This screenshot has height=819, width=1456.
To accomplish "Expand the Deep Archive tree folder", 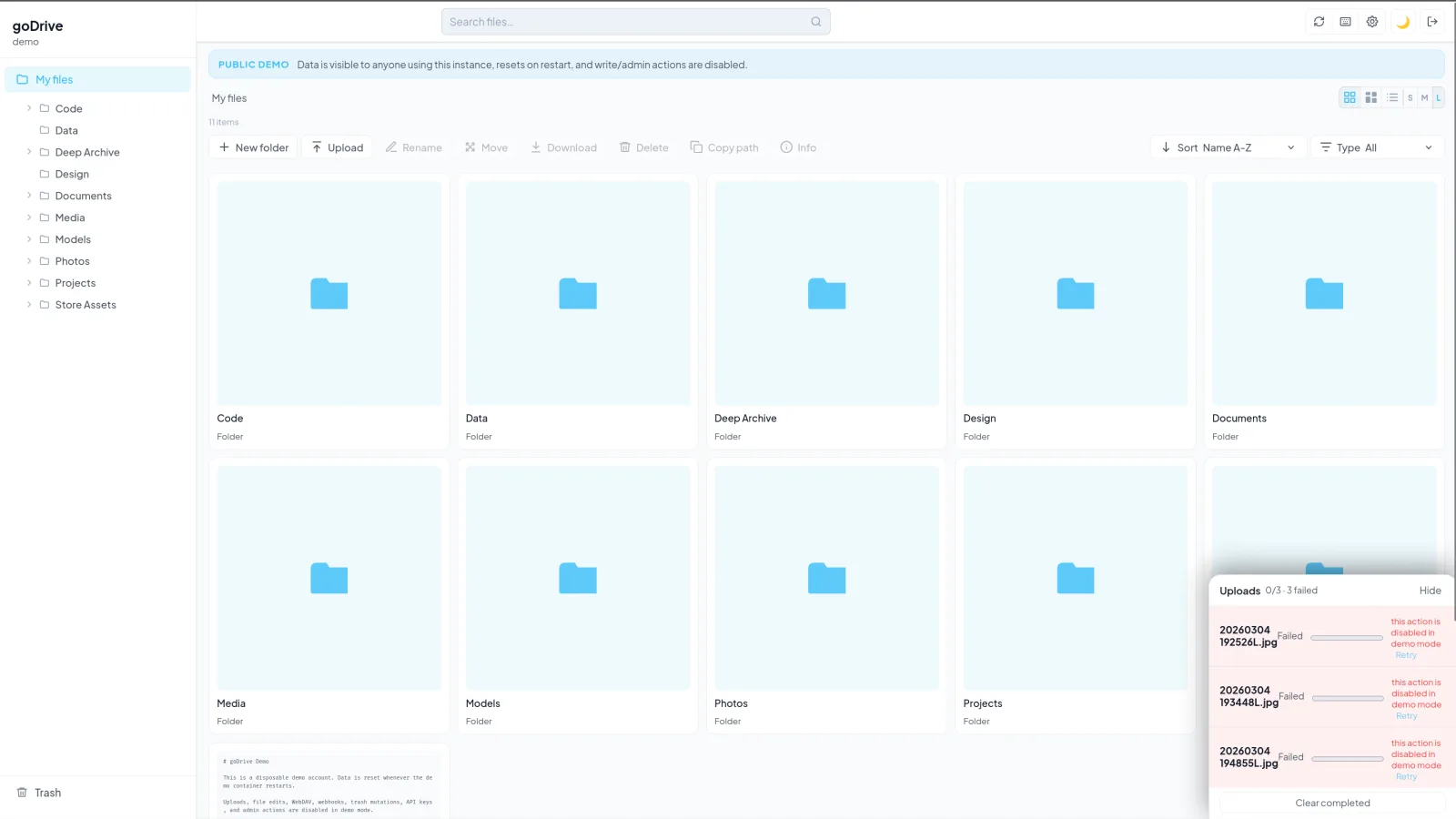I will pyautogui.click(x=29, y=152).
